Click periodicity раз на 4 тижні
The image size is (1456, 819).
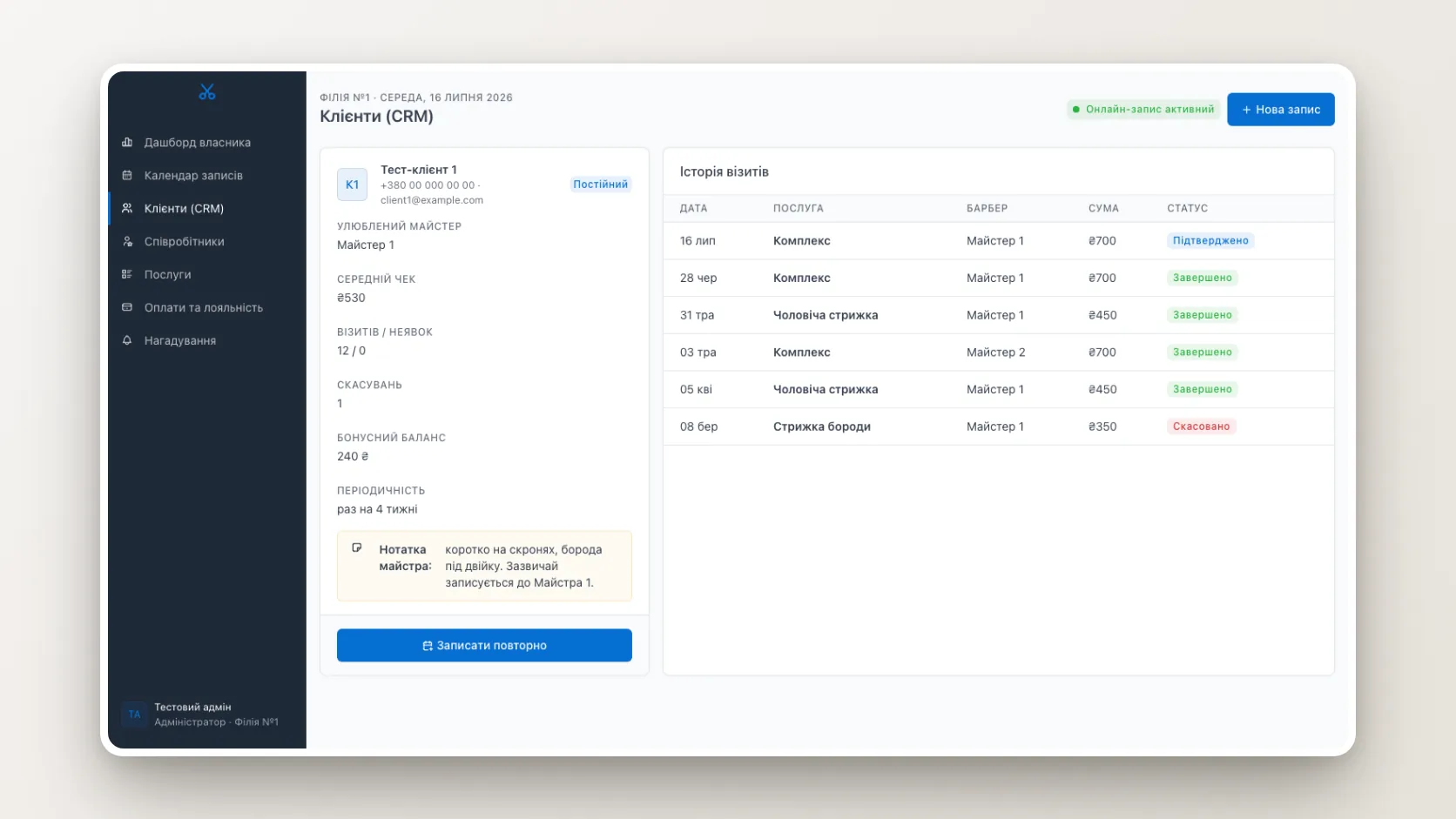[377, 509]
